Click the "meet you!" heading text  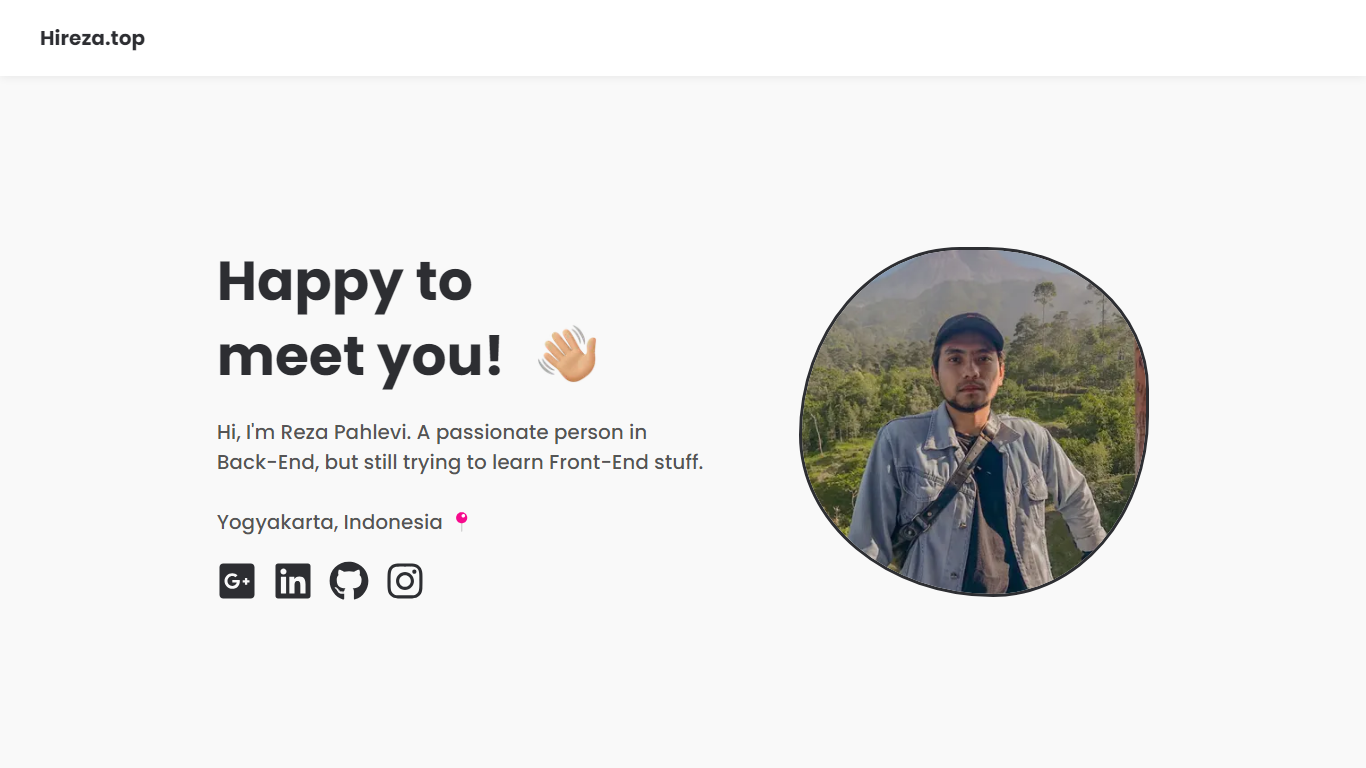click(x=360, y=356)
